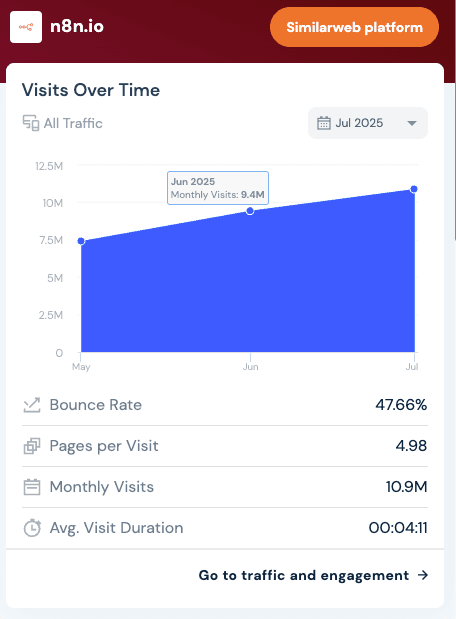Click the 12.5M y-axis label
The image size is (456, 619).
(x=49, y=166)
